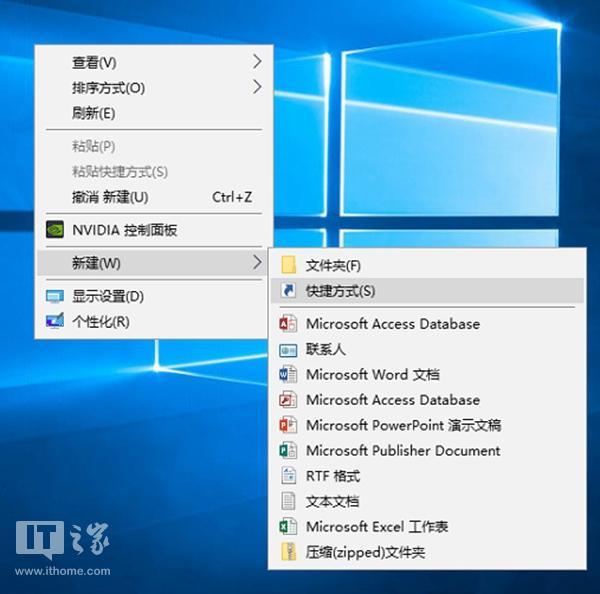
Task: Click the 粘贴快捷方式(S) menu entry
Action: (120, 172)
